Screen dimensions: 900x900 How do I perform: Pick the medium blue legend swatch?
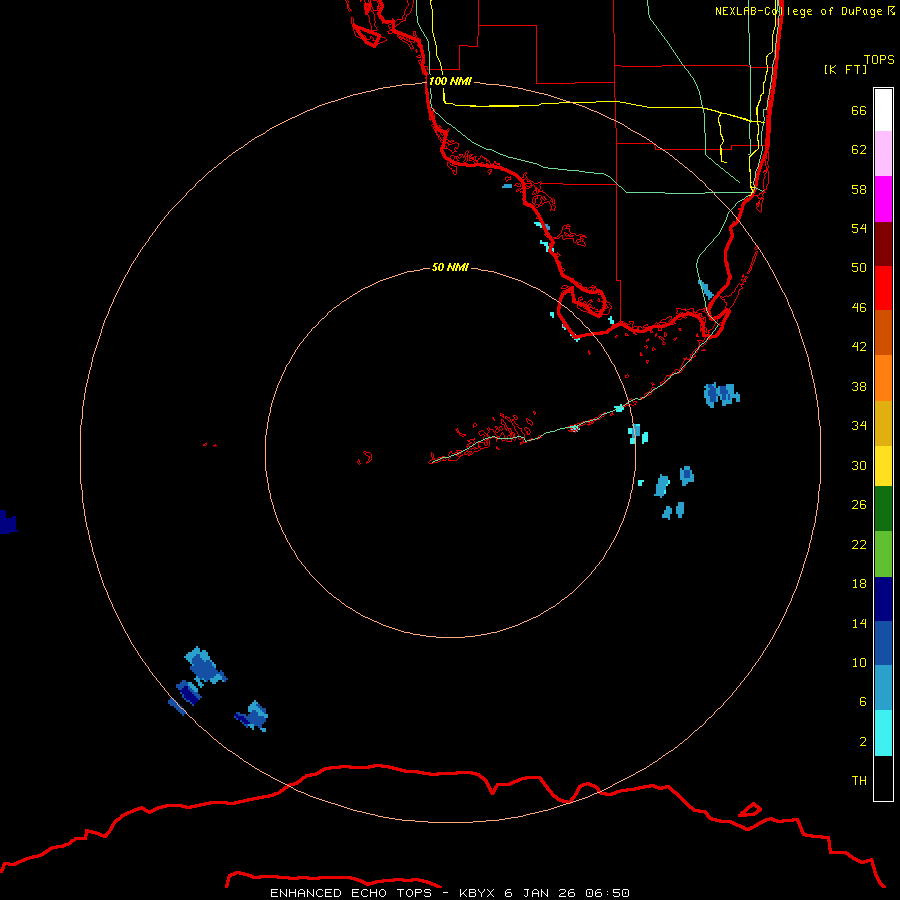coord(883,643)
